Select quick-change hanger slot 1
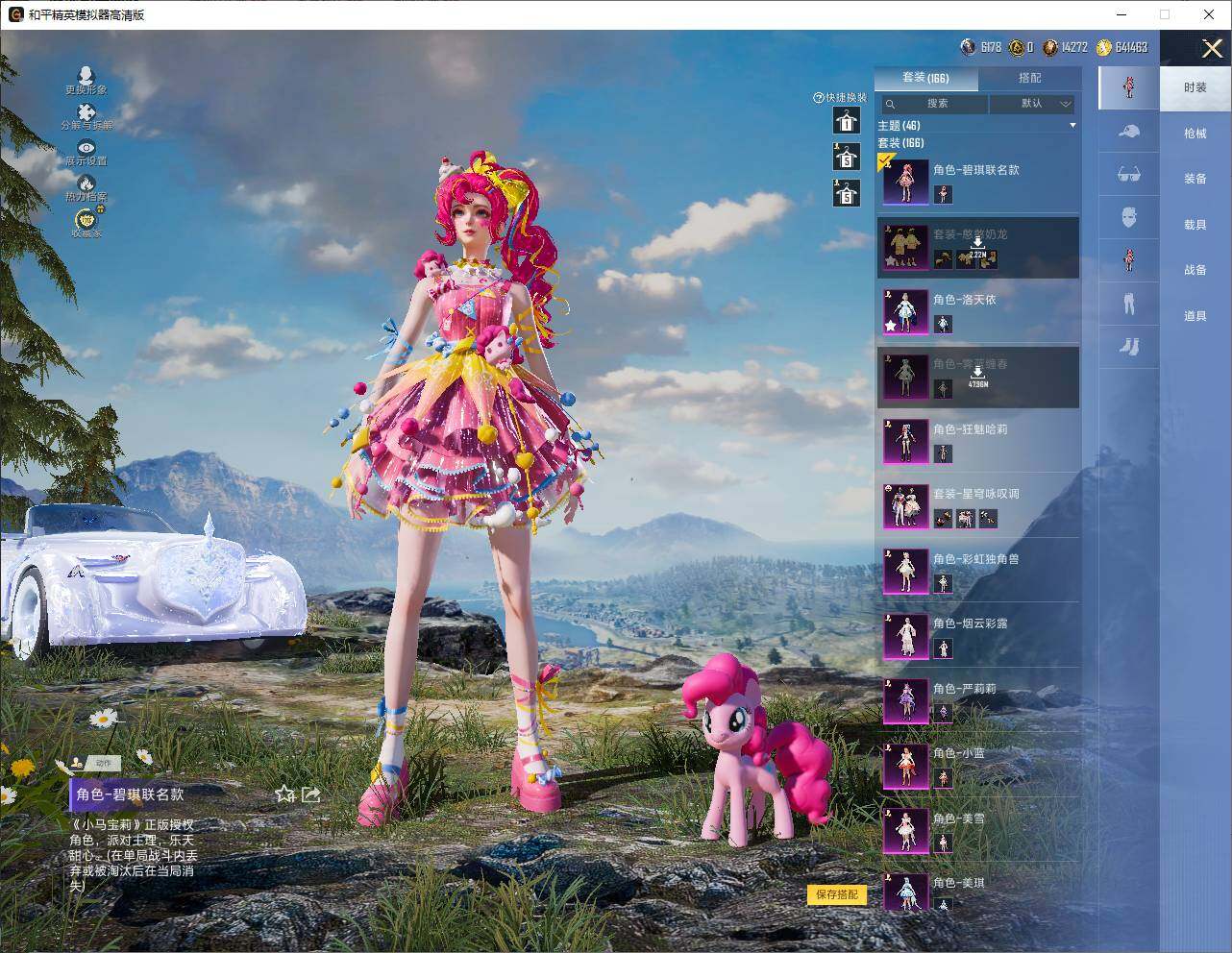This screenshot has height=953, width=1232. (x=846, y=121)
